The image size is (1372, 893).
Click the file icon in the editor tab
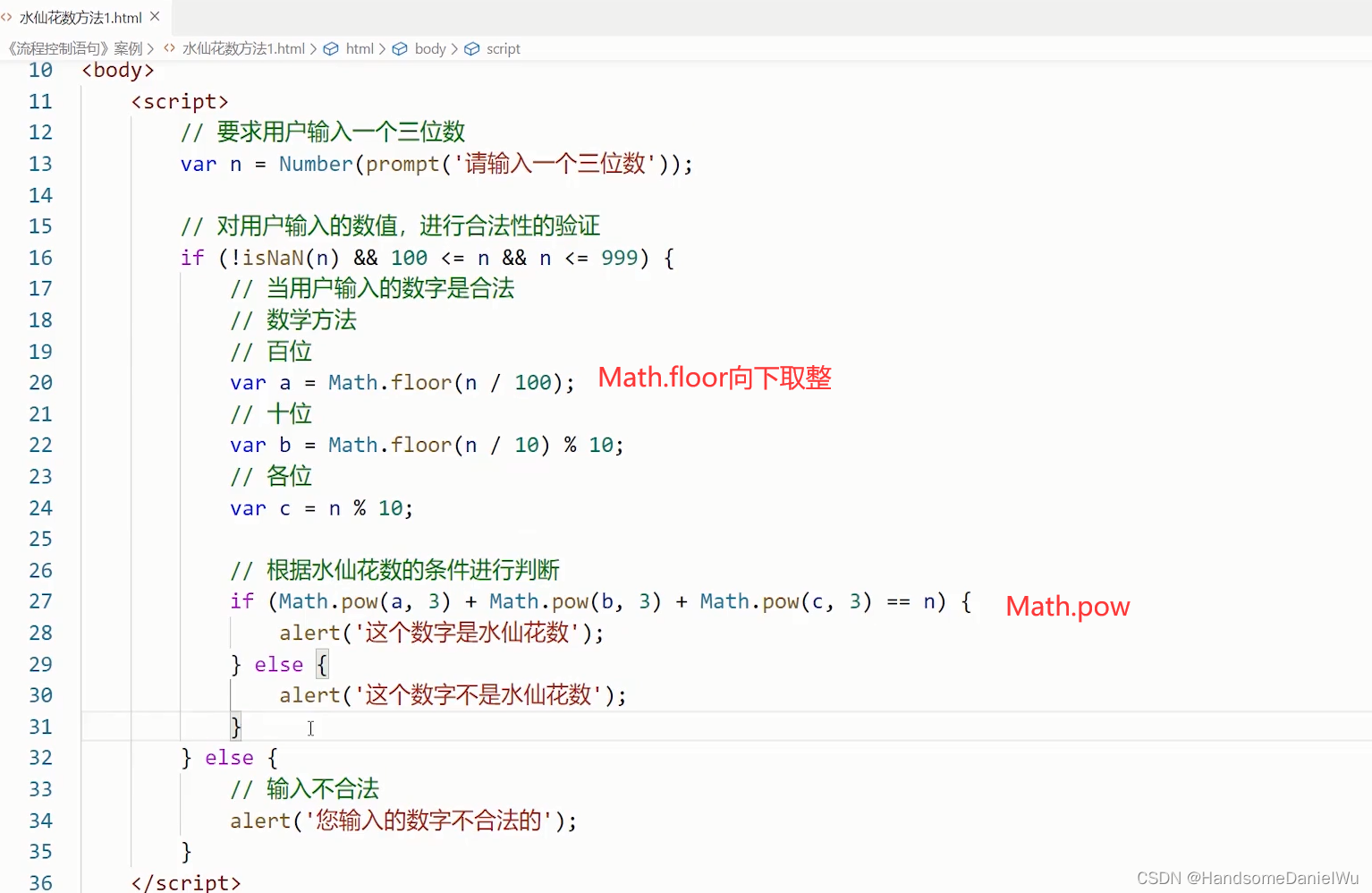pos(7,17)
